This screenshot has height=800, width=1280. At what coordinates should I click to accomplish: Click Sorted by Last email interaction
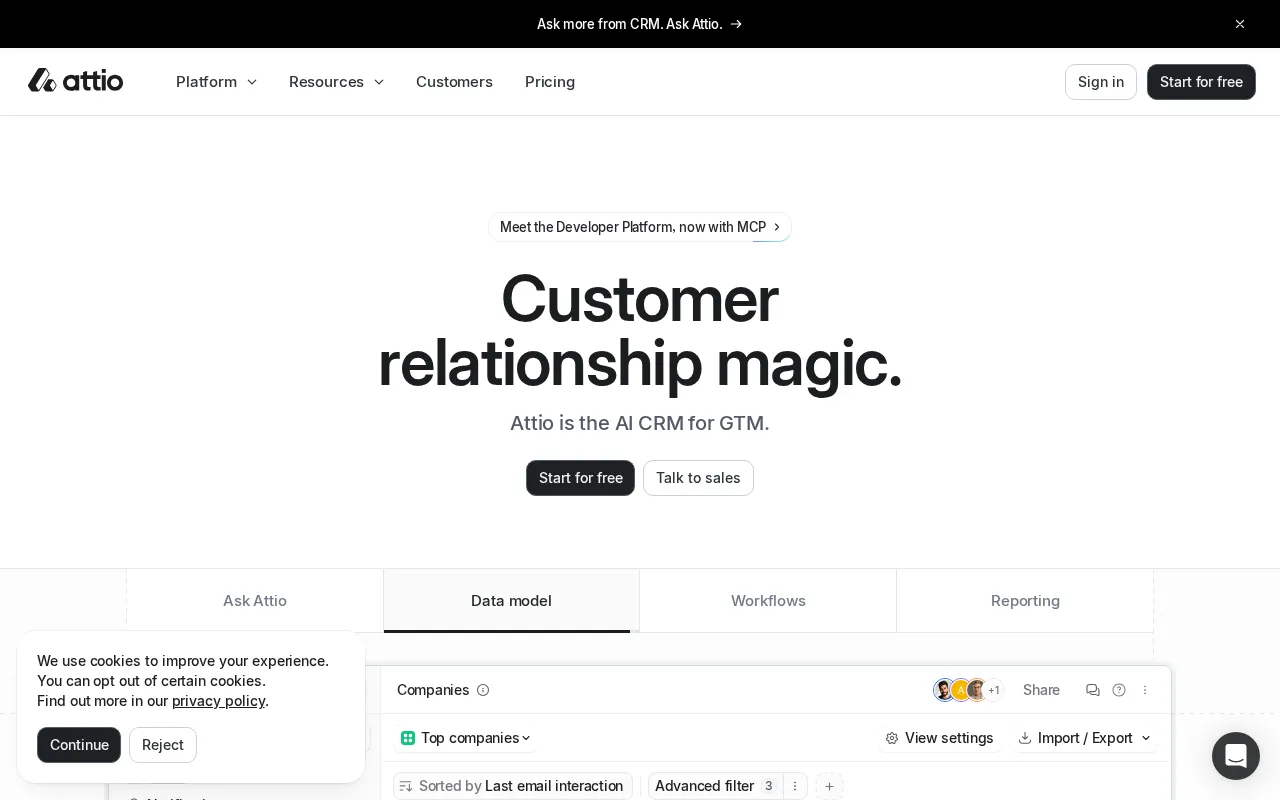coord(512,786)
